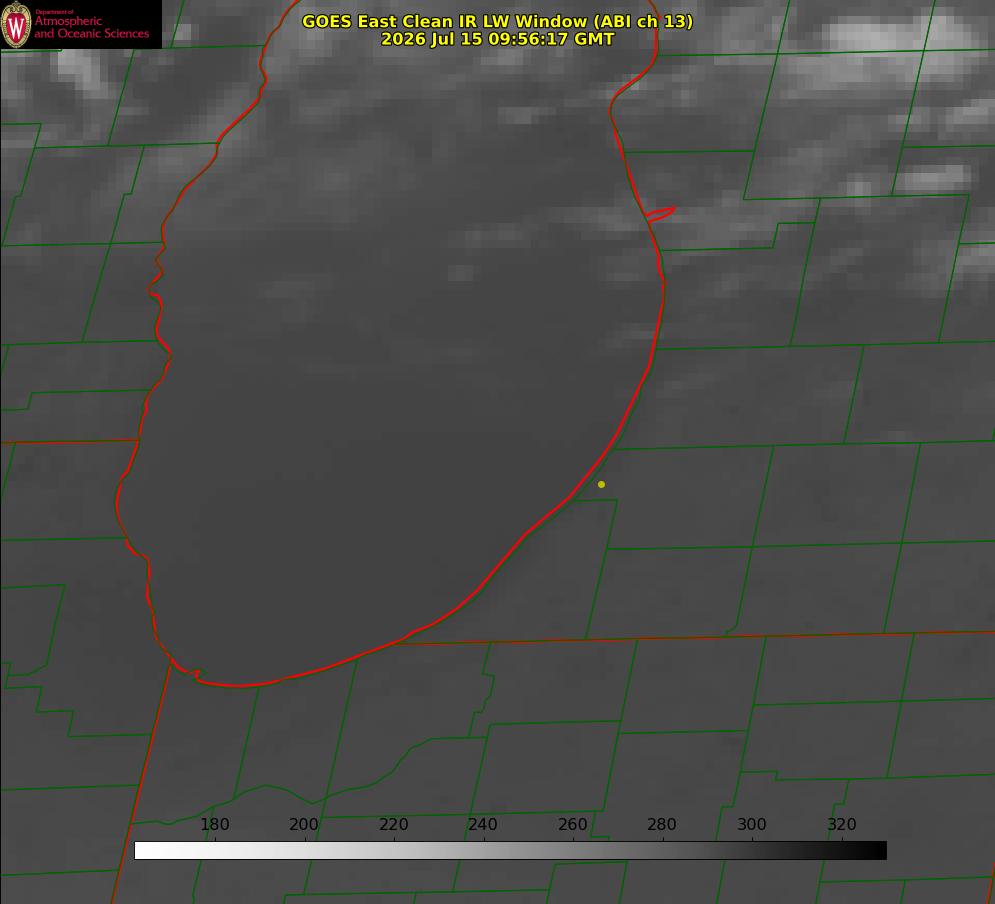Click the 240 colorbar tick label

483,824
